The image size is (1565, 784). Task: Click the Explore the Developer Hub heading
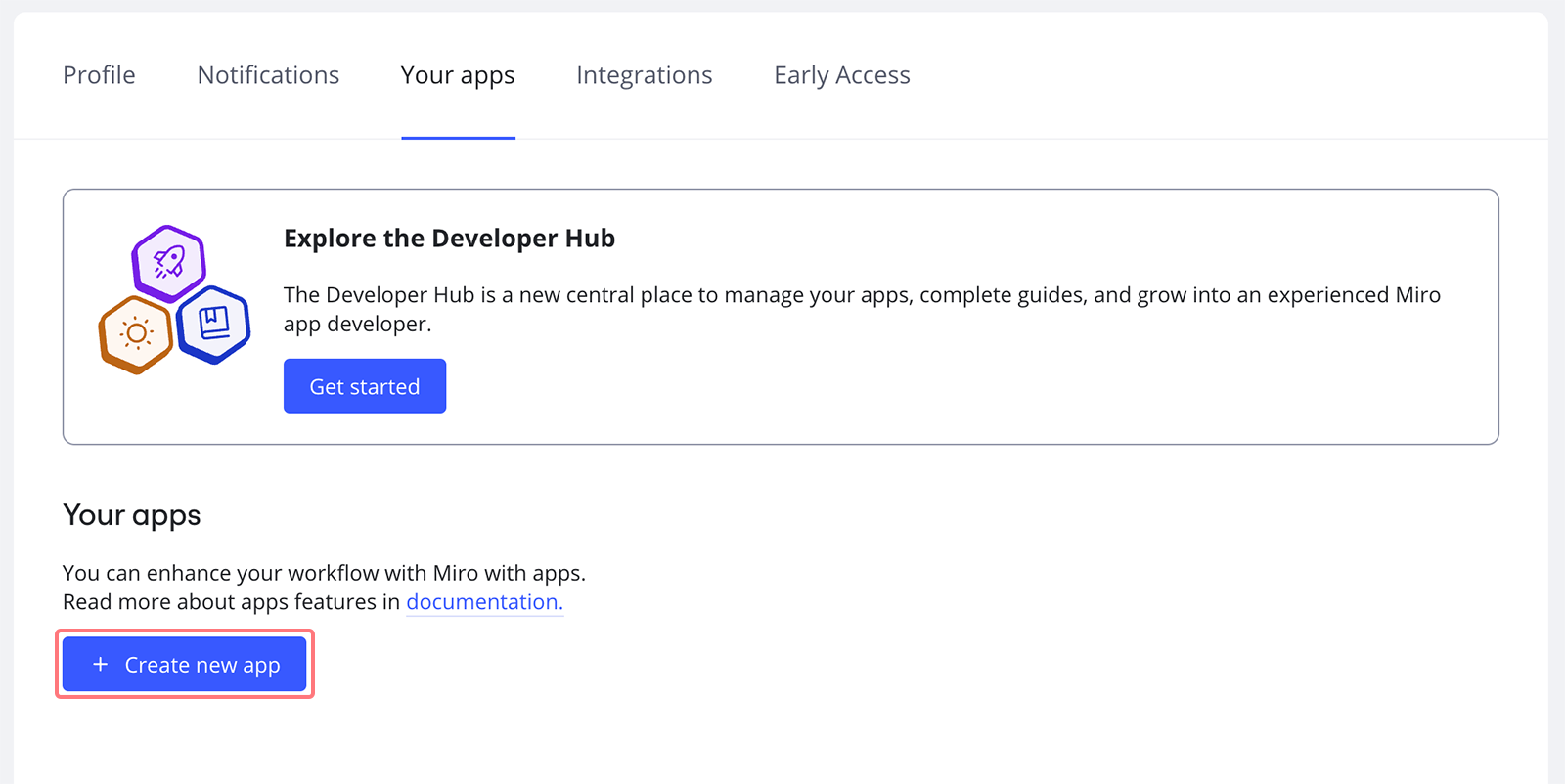click(x=449, y=239)
